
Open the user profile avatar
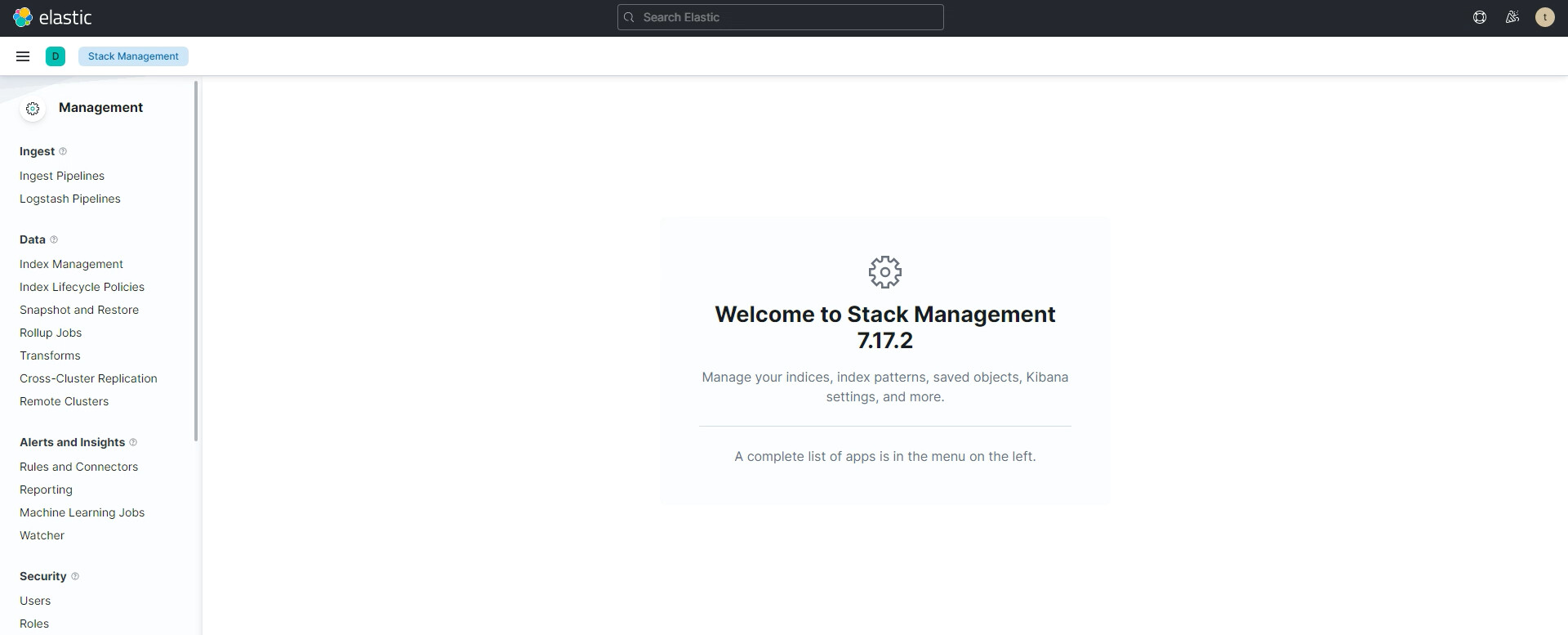[1544, 17]
